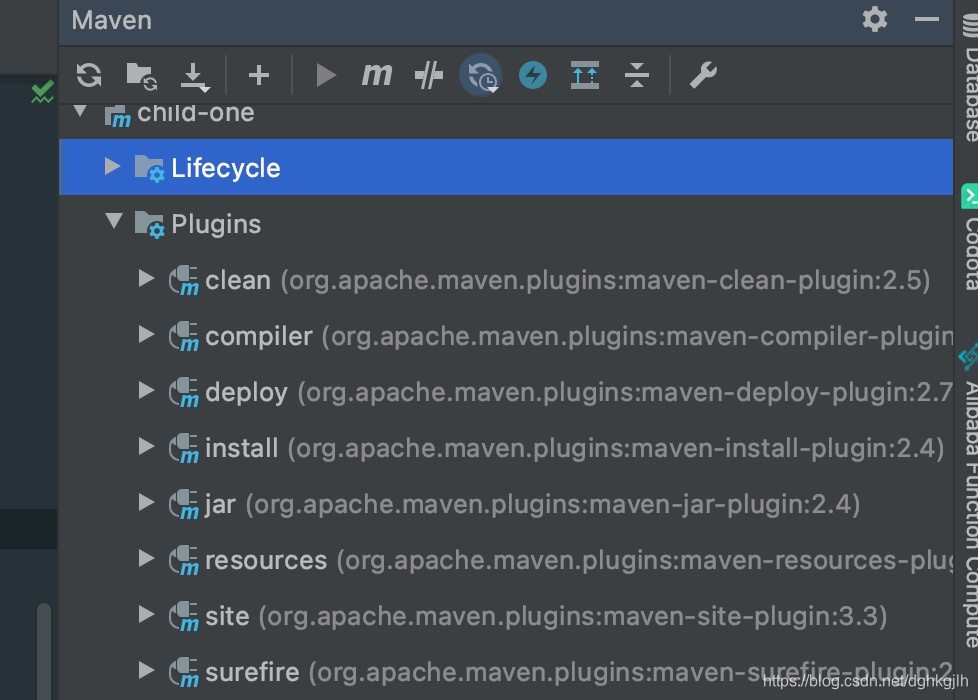Collapse the child-one module node
Image resolution: width=978 pixels, height=700 pixels.
(80, 111)
